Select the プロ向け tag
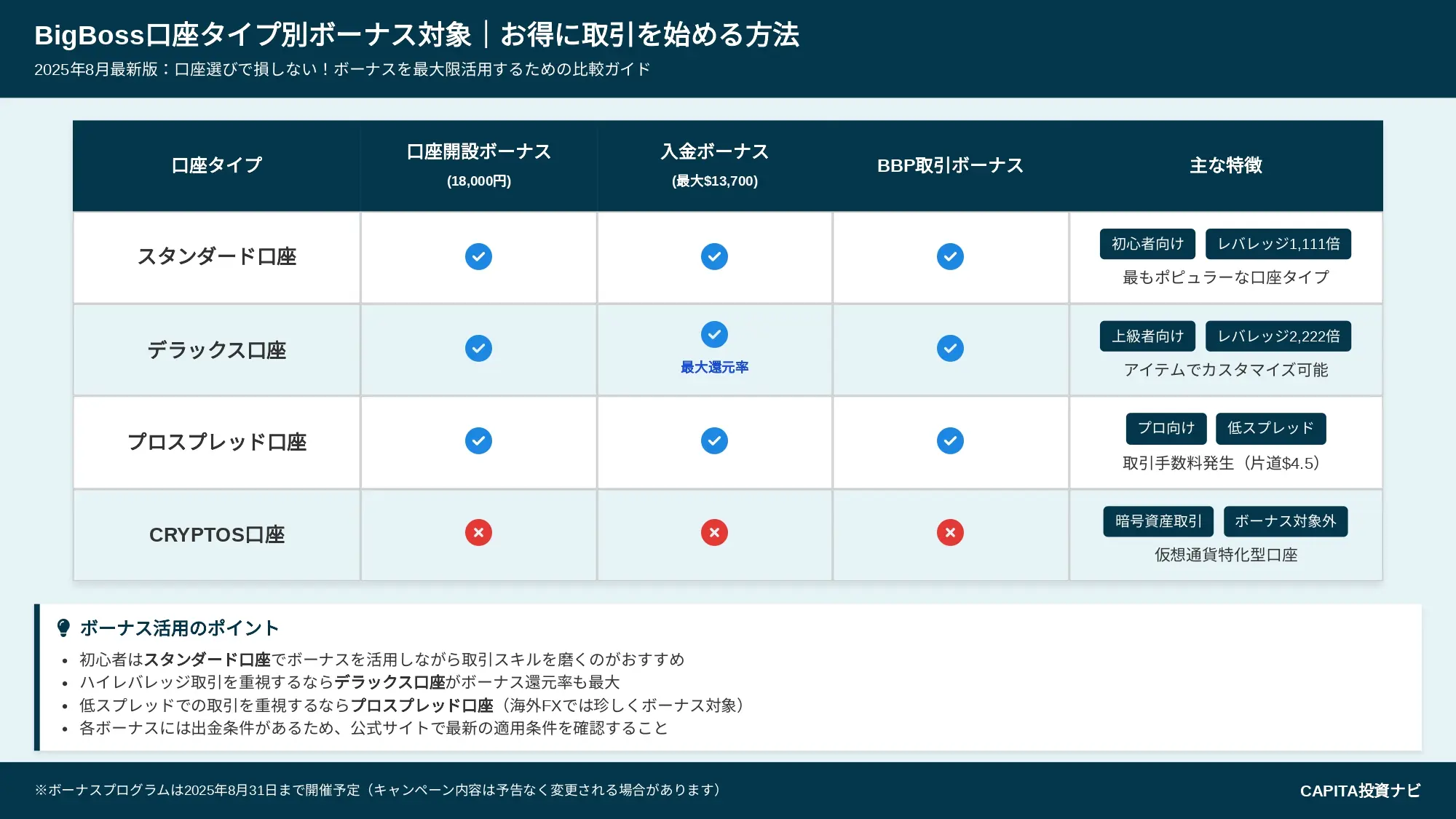Screen dimensions: 1456x819 pos(1166,428)
